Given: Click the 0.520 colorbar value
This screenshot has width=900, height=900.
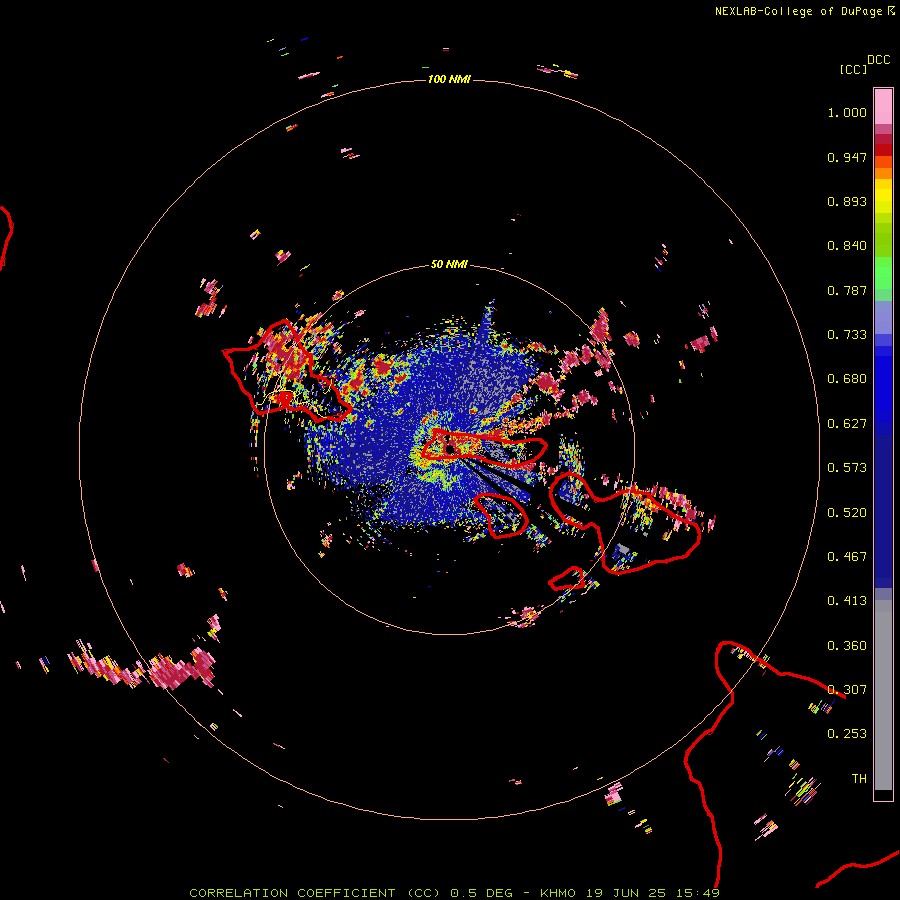Looking at the screenshot, I should pos(847,513).
